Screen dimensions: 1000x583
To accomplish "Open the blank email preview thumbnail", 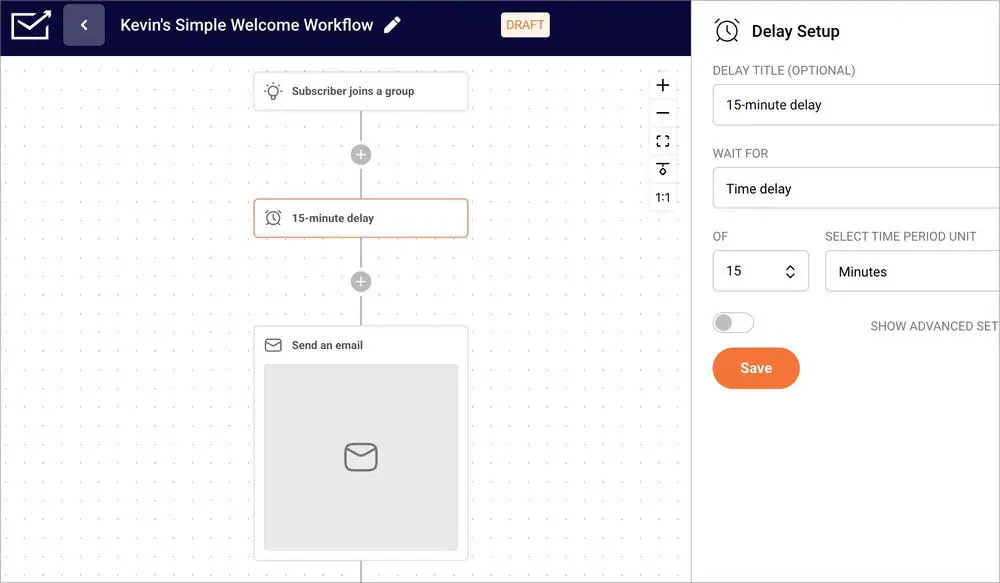I will point(361,457).
